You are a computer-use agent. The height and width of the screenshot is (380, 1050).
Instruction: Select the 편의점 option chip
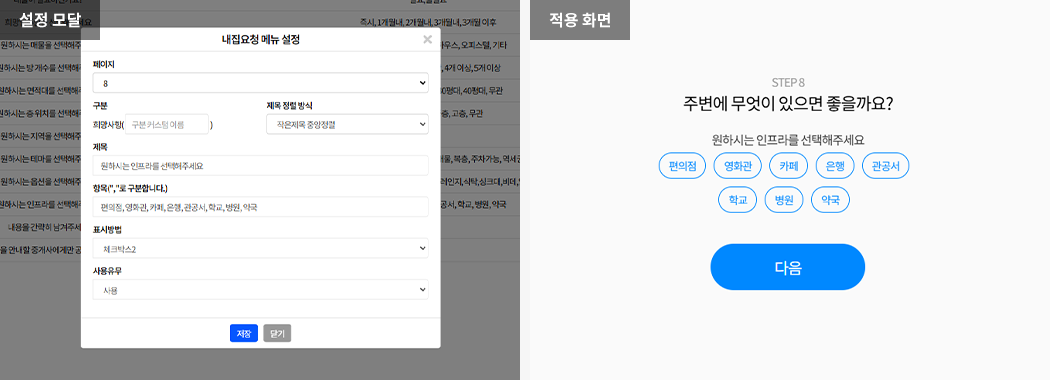click(682, 166)
